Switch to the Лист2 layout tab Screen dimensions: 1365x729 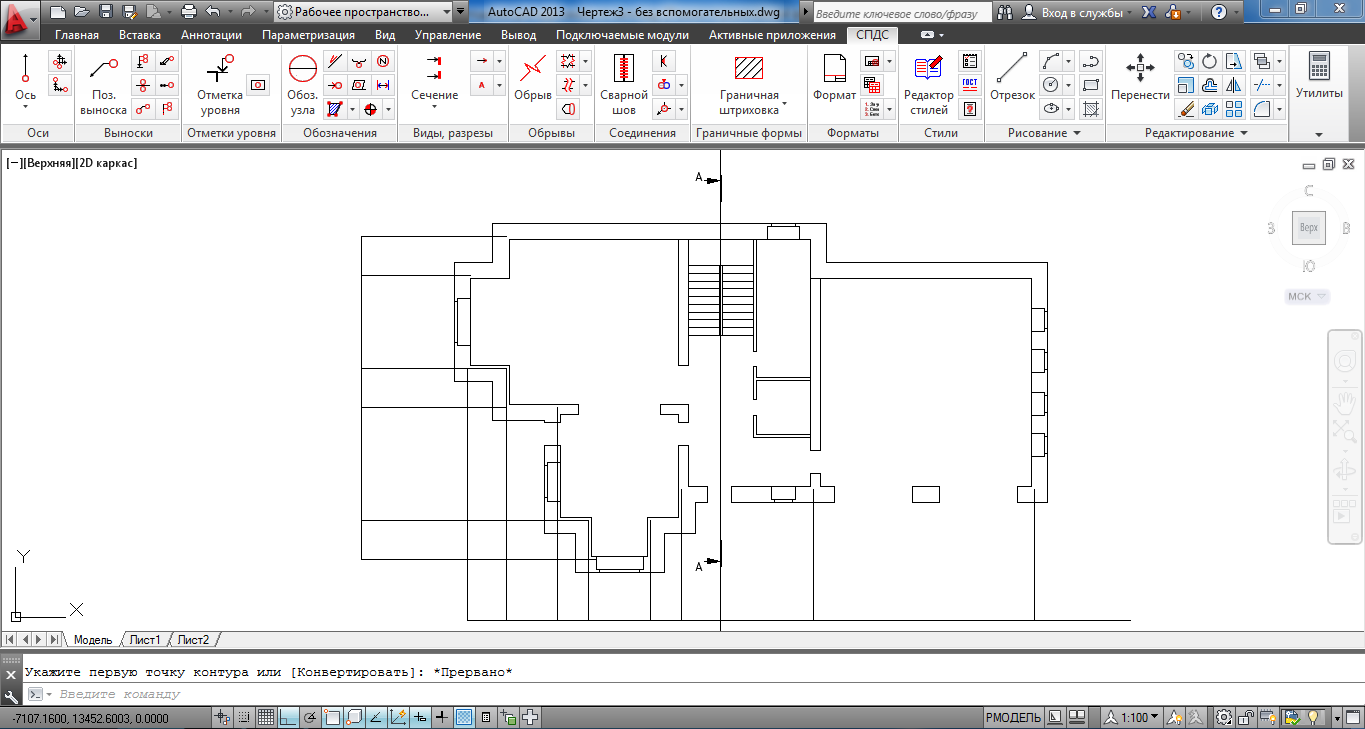(193, 640)
